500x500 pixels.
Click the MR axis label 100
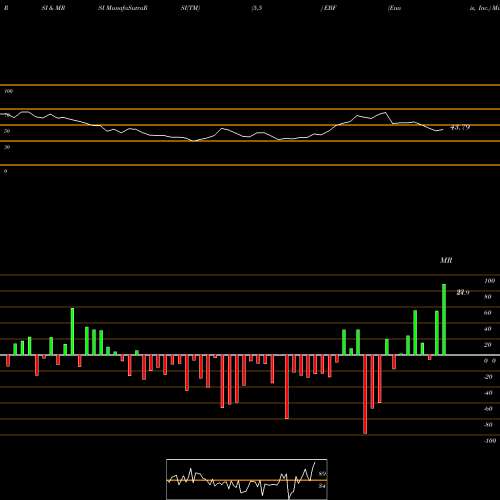pos(490,281)
